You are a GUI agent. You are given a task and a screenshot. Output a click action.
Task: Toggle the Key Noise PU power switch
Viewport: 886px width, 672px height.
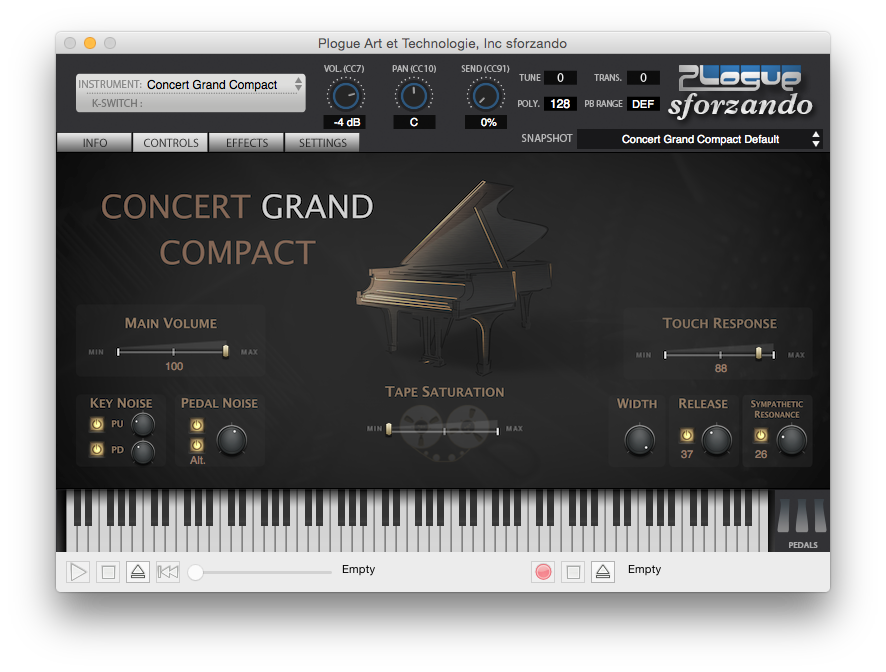tap(97, 424)
